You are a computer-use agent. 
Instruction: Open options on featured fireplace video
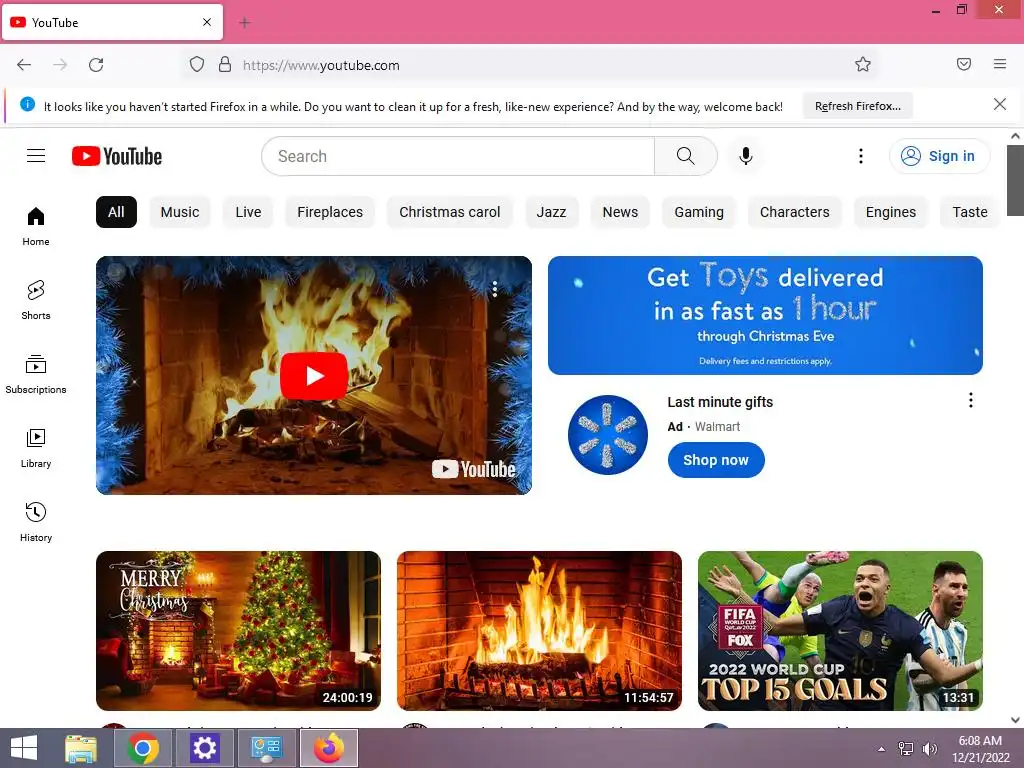(x=495, y=289)
